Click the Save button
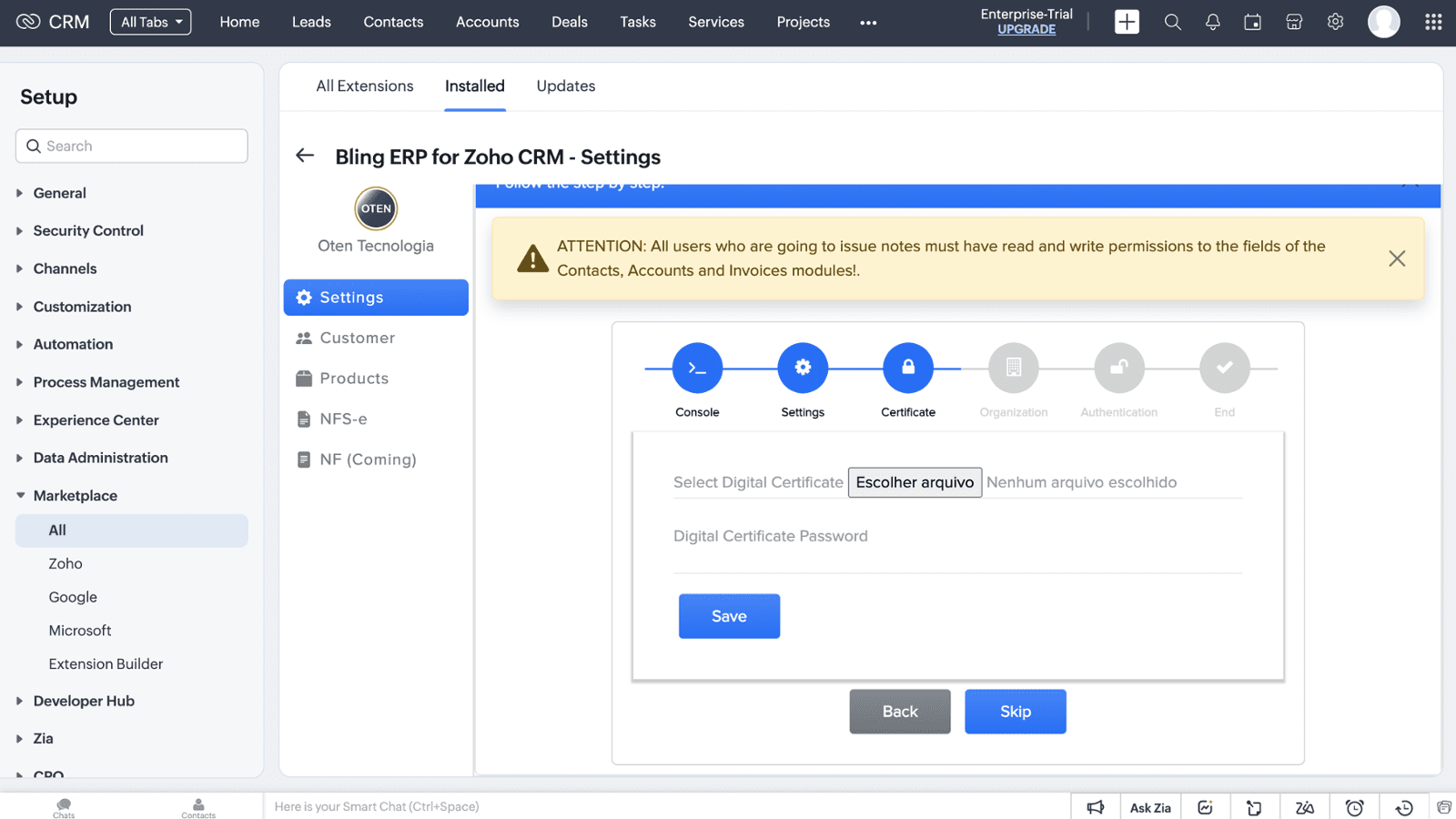 click(x=729, y=616)
